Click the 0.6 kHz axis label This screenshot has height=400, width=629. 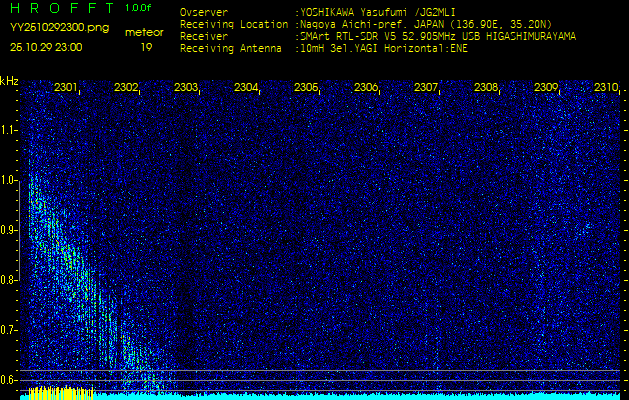(x=8, y=380)
